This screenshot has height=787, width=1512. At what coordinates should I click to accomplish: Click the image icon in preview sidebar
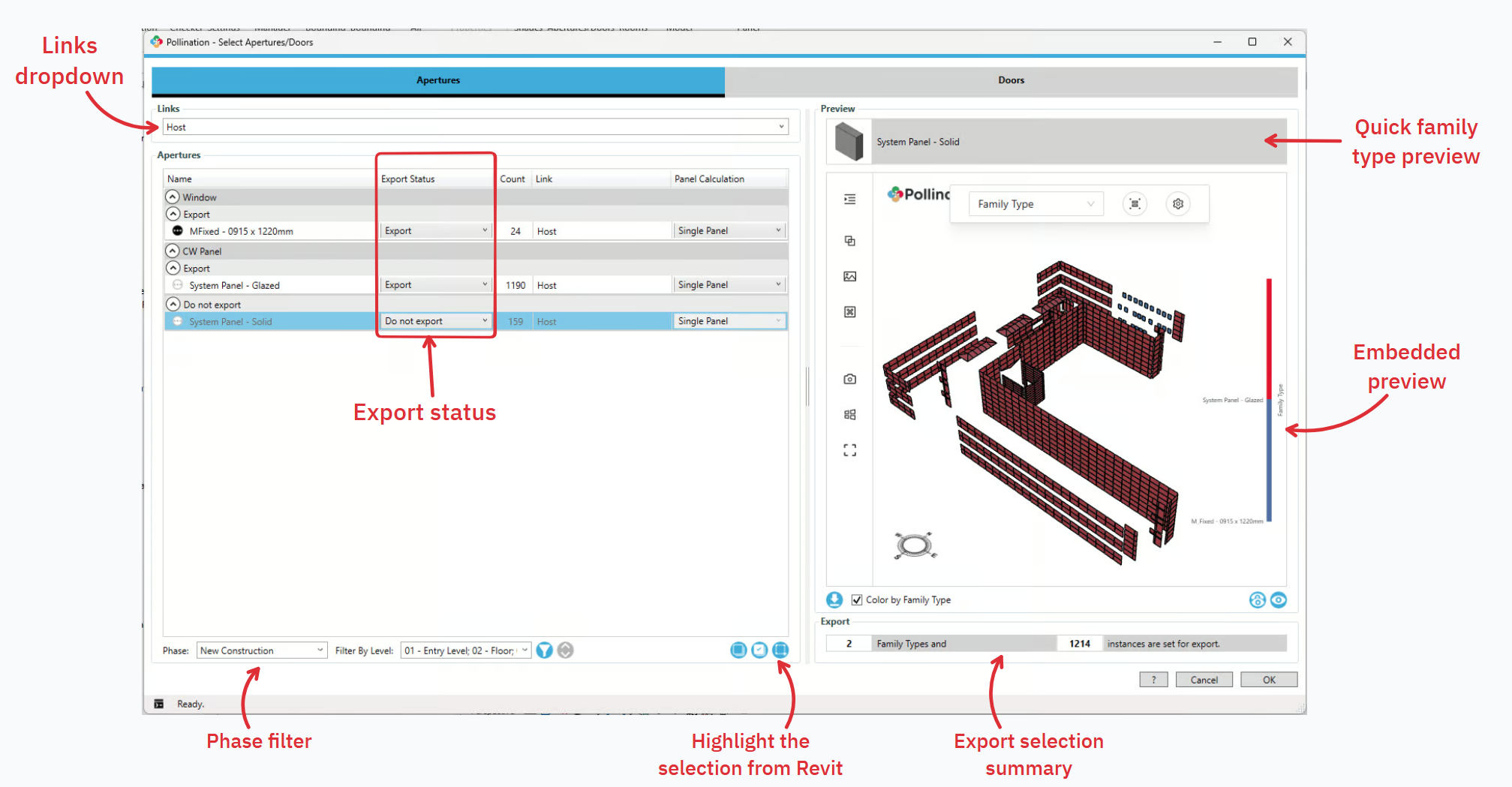tap(849, 276)
